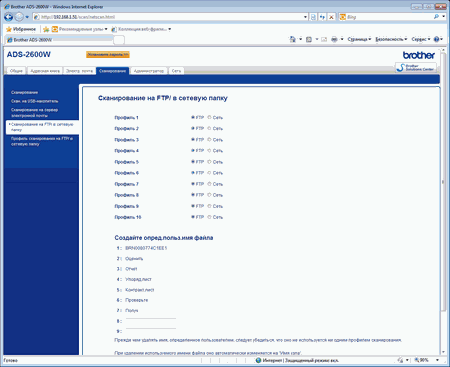Click the page vertical scrollbar
450x367 pixels.
click(x=443, y=182)
